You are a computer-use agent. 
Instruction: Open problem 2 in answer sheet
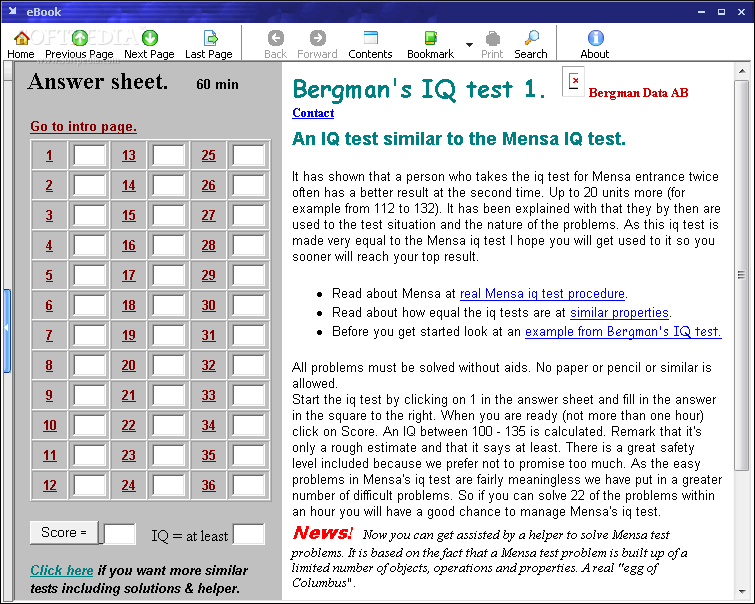click(49, 185)
